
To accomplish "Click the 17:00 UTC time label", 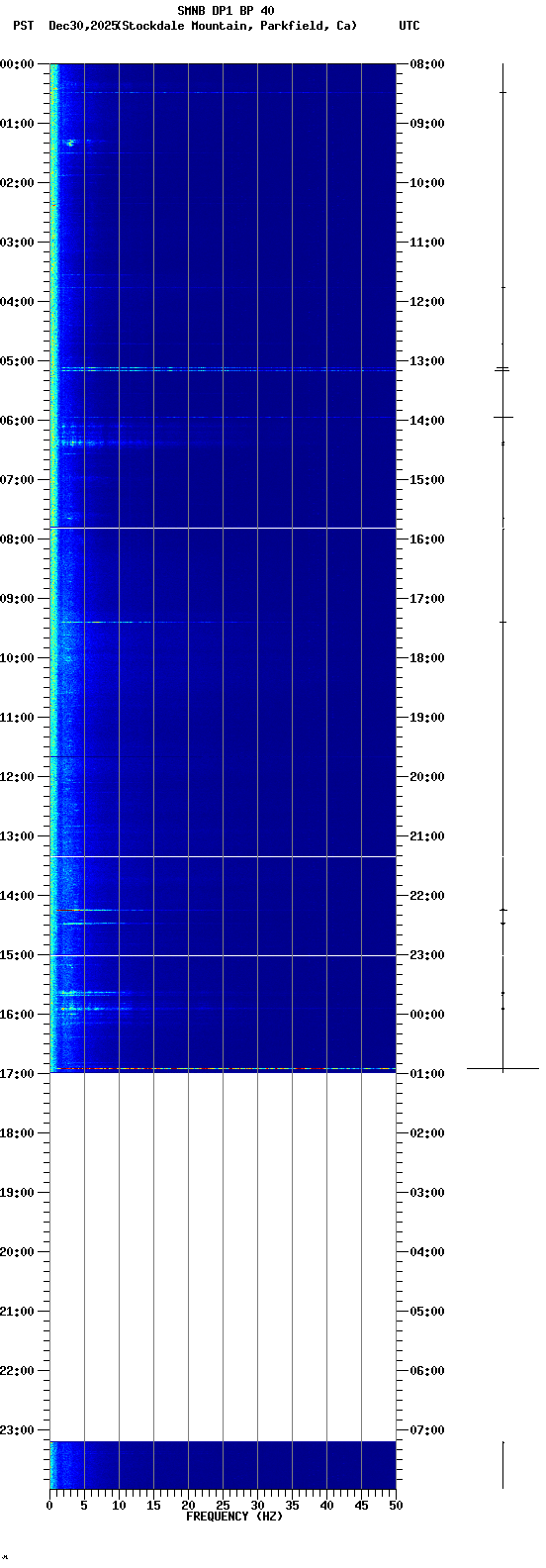I will click(x=427, y=599).
